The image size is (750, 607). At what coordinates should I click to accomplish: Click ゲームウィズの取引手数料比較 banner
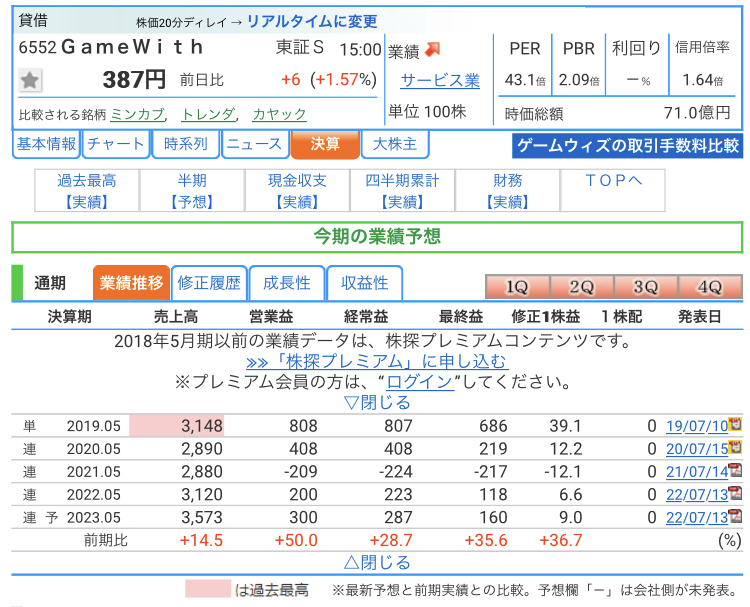[628, 145]
